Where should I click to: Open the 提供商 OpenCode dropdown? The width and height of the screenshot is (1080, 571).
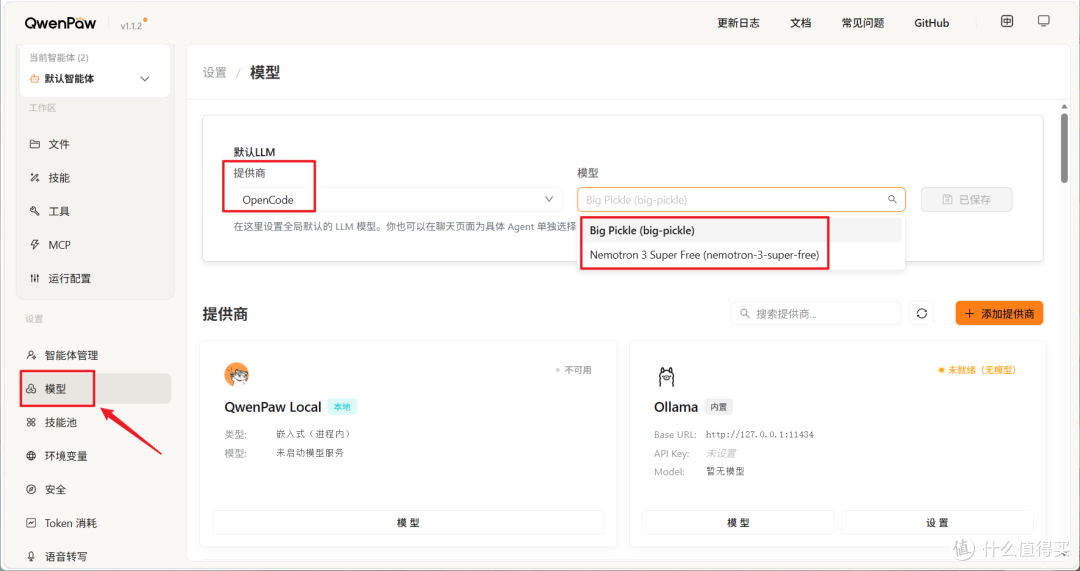[x=397, y=200]
